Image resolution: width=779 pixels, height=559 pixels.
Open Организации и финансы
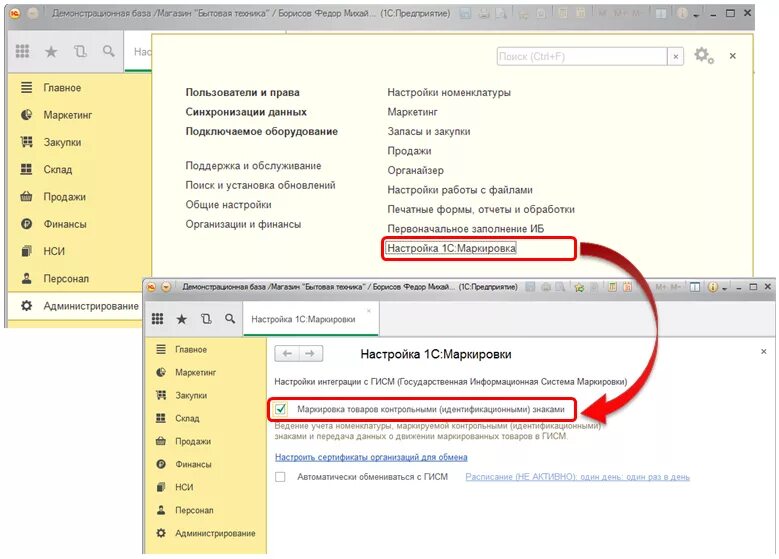pos(243,224)
